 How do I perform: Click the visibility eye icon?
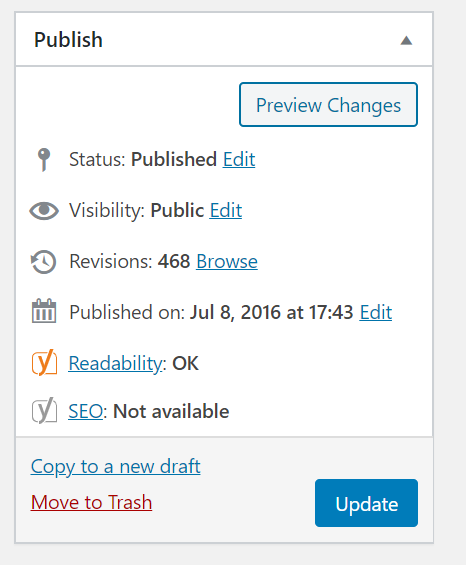(x=44, y=210)
